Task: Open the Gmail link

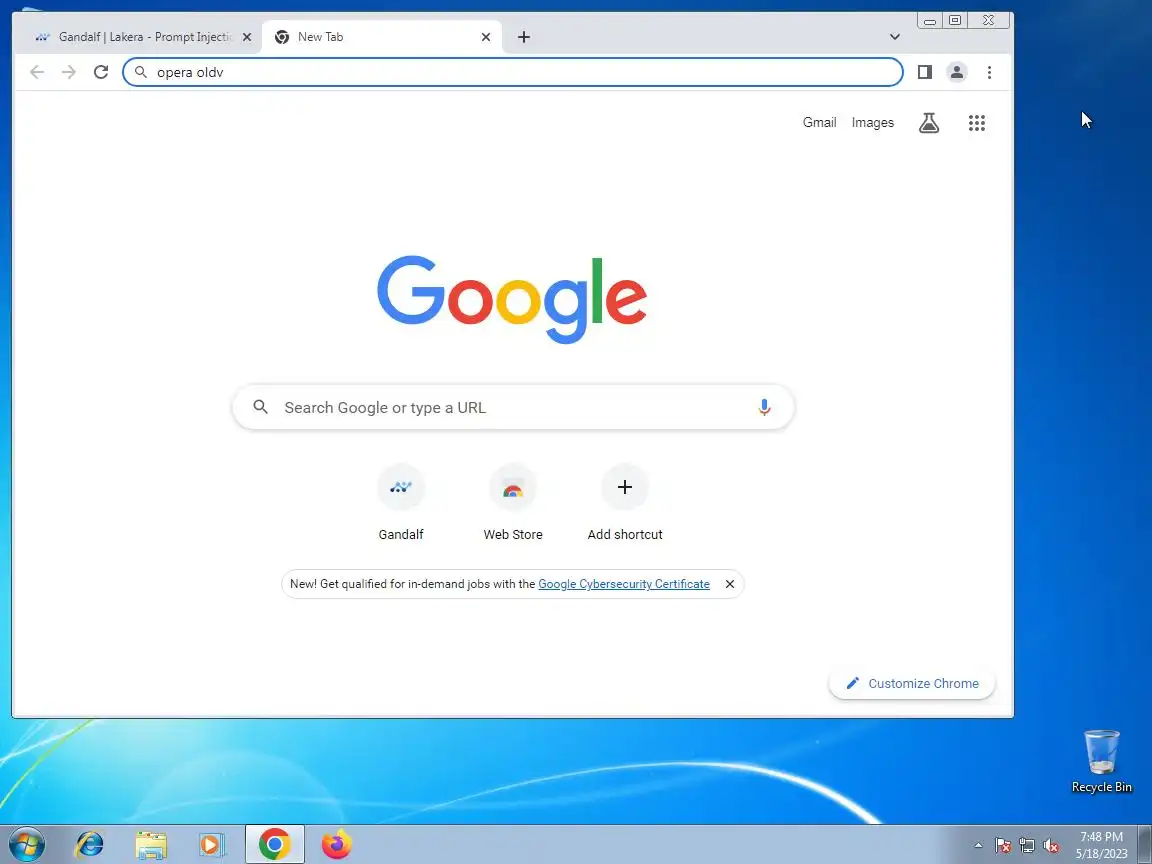Action: point(819,123)
